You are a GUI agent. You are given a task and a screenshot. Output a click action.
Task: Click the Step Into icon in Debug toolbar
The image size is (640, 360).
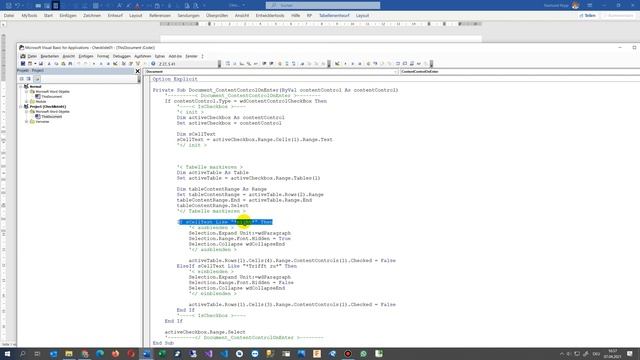point(375,64)
